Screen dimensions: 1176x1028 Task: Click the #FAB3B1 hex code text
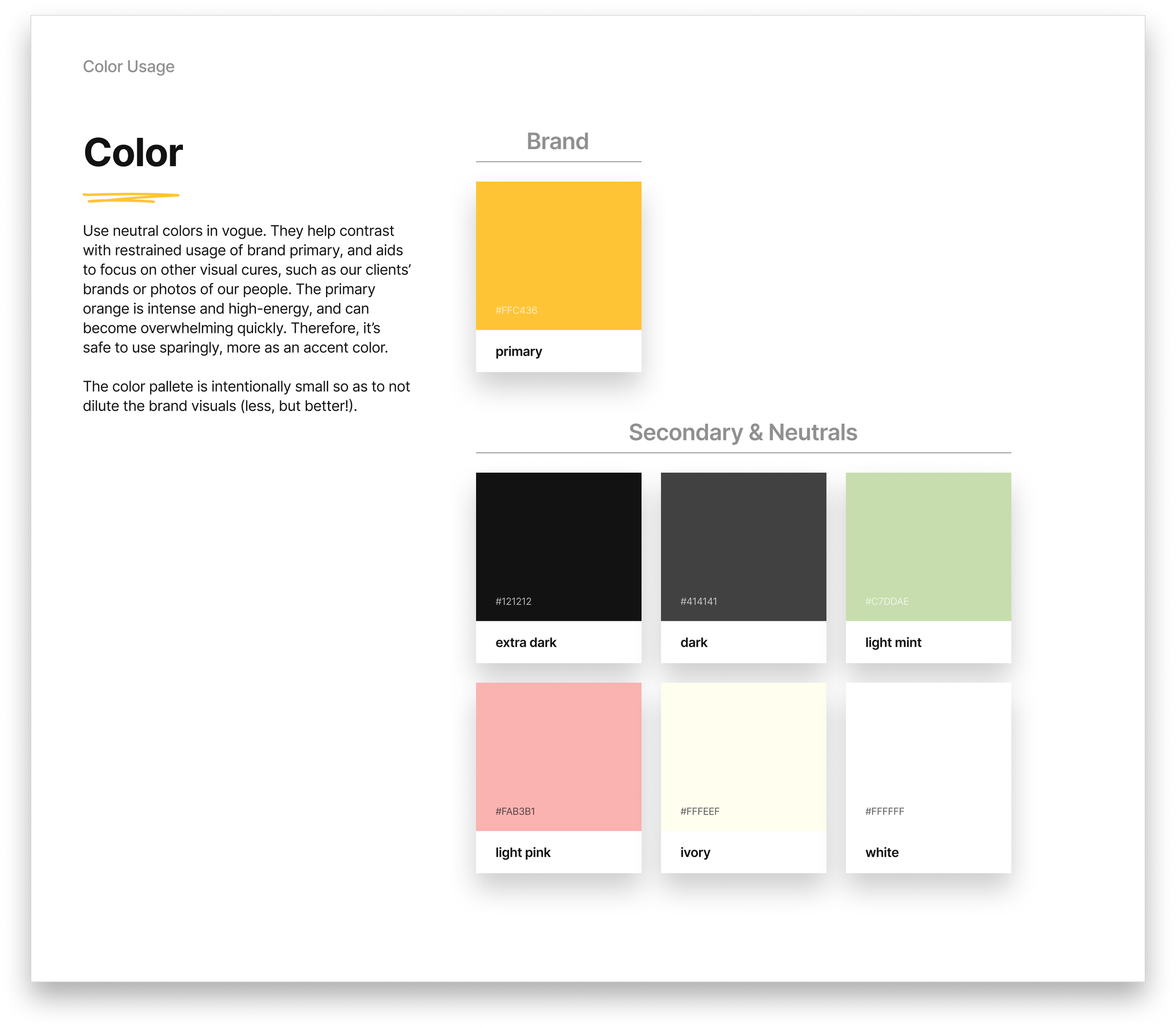pos(515,811)
